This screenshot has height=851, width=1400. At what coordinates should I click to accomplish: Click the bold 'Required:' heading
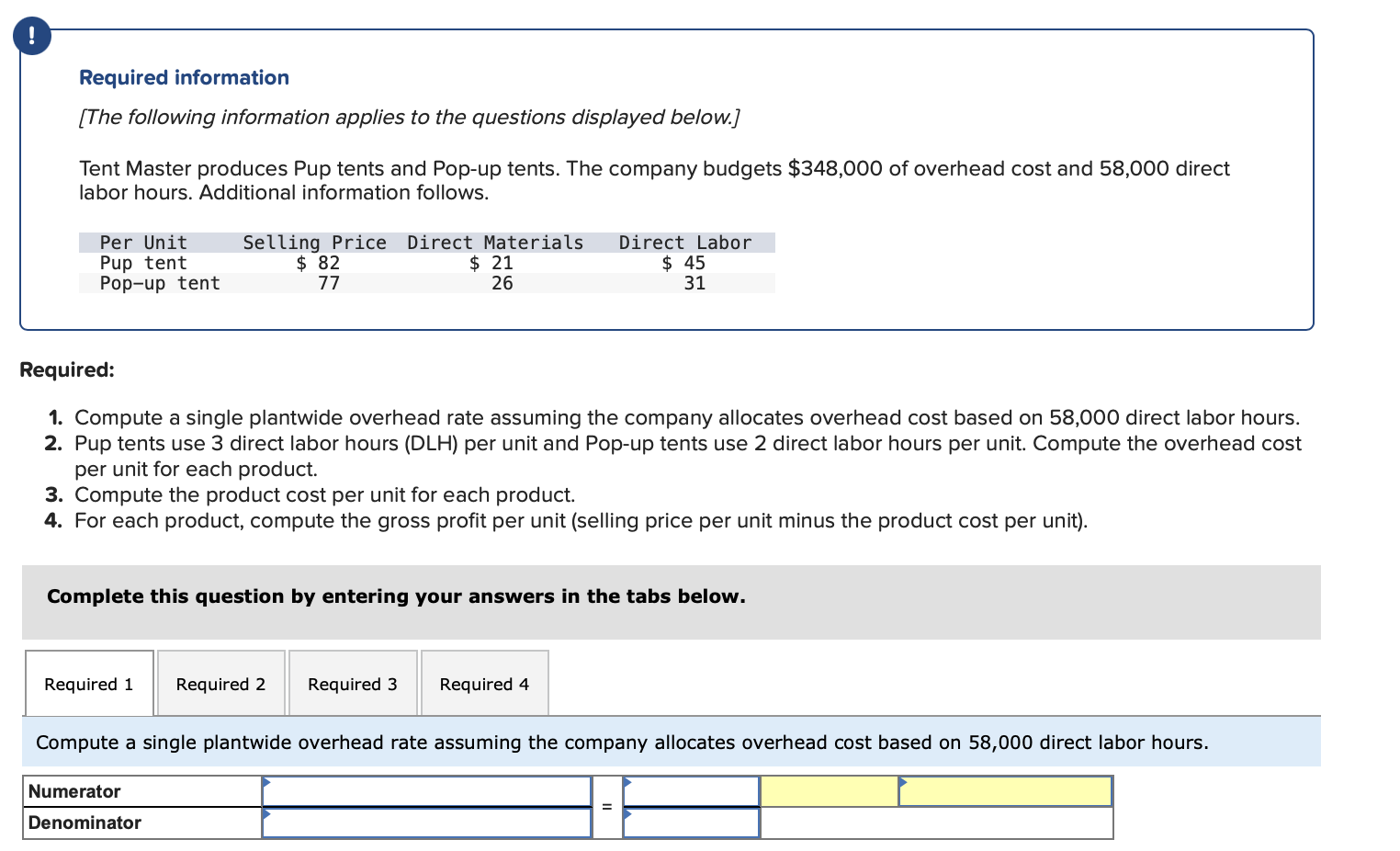click(x=67, y=369)
